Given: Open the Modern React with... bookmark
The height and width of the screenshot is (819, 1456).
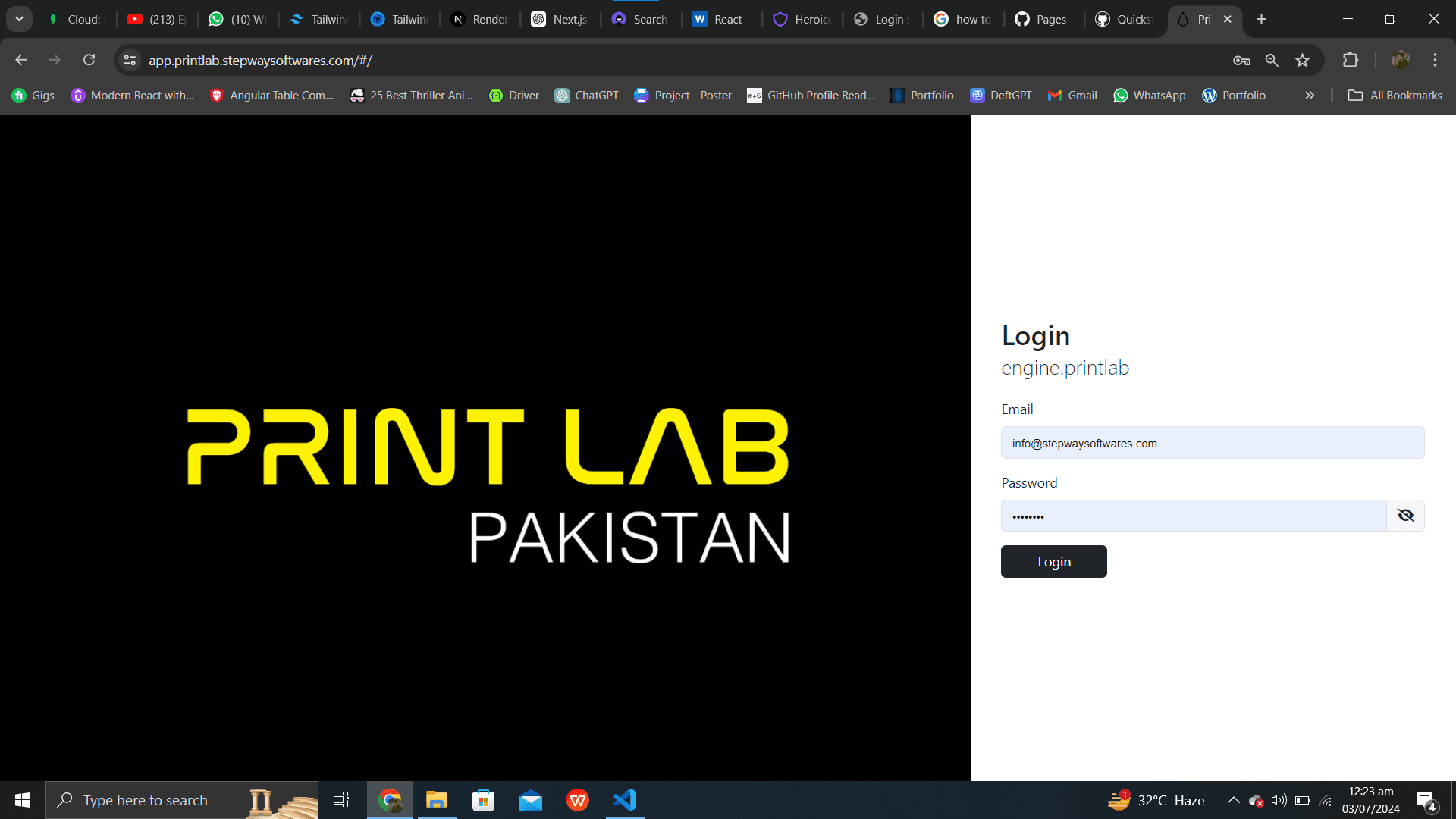Looking at the screenshot, I should click(133, 95).
